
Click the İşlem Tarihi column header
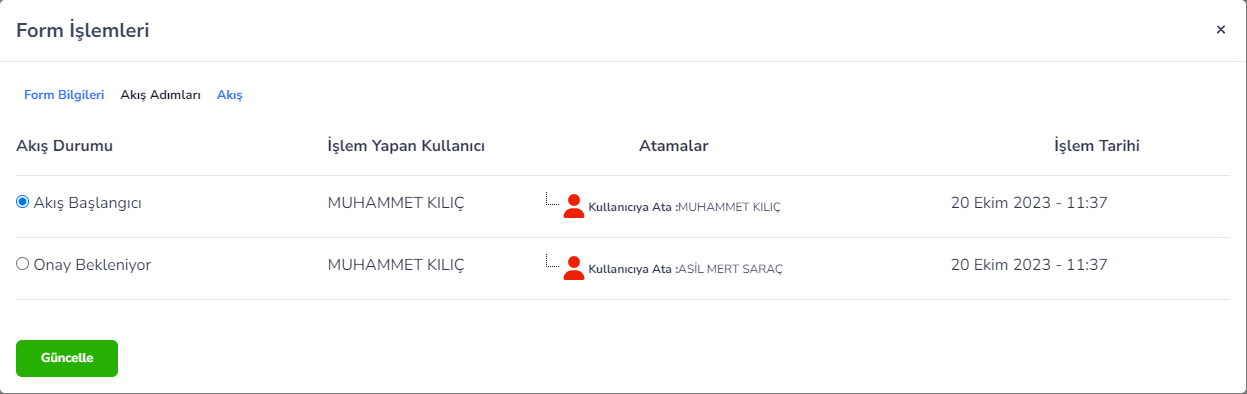coord(1097,146)
